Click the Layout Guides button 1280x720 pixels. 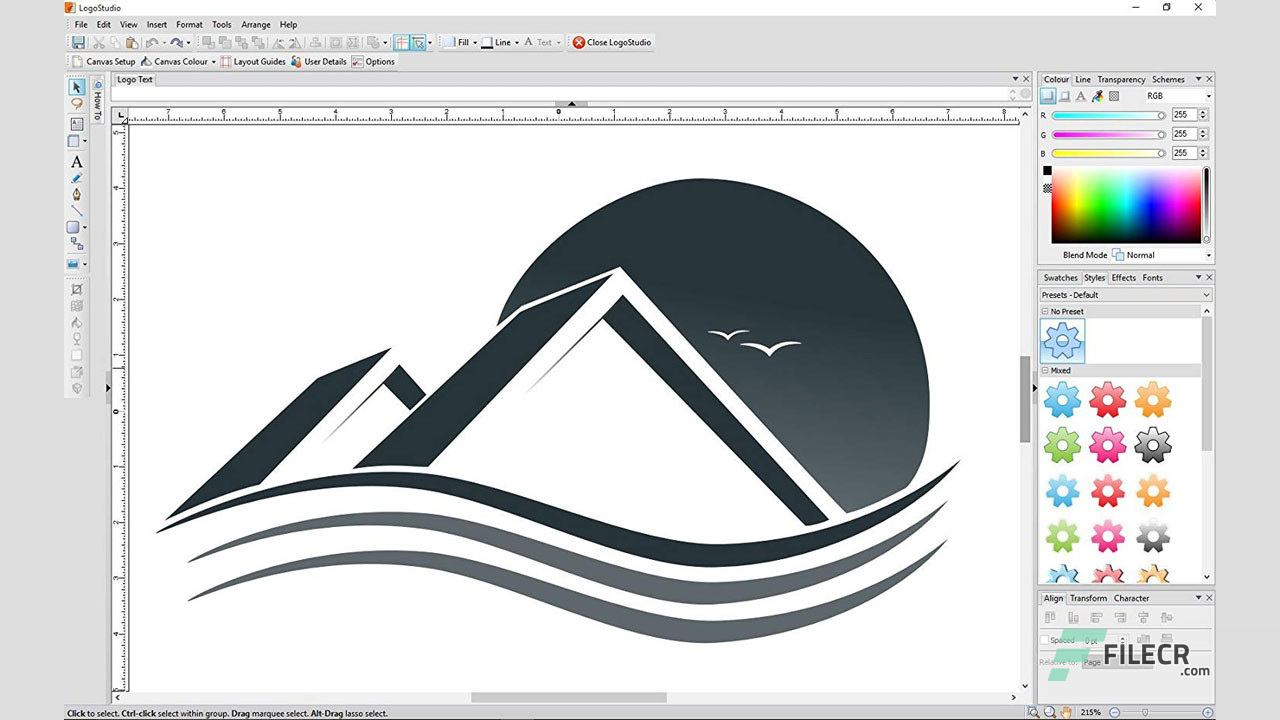click(x=252, y=62)
